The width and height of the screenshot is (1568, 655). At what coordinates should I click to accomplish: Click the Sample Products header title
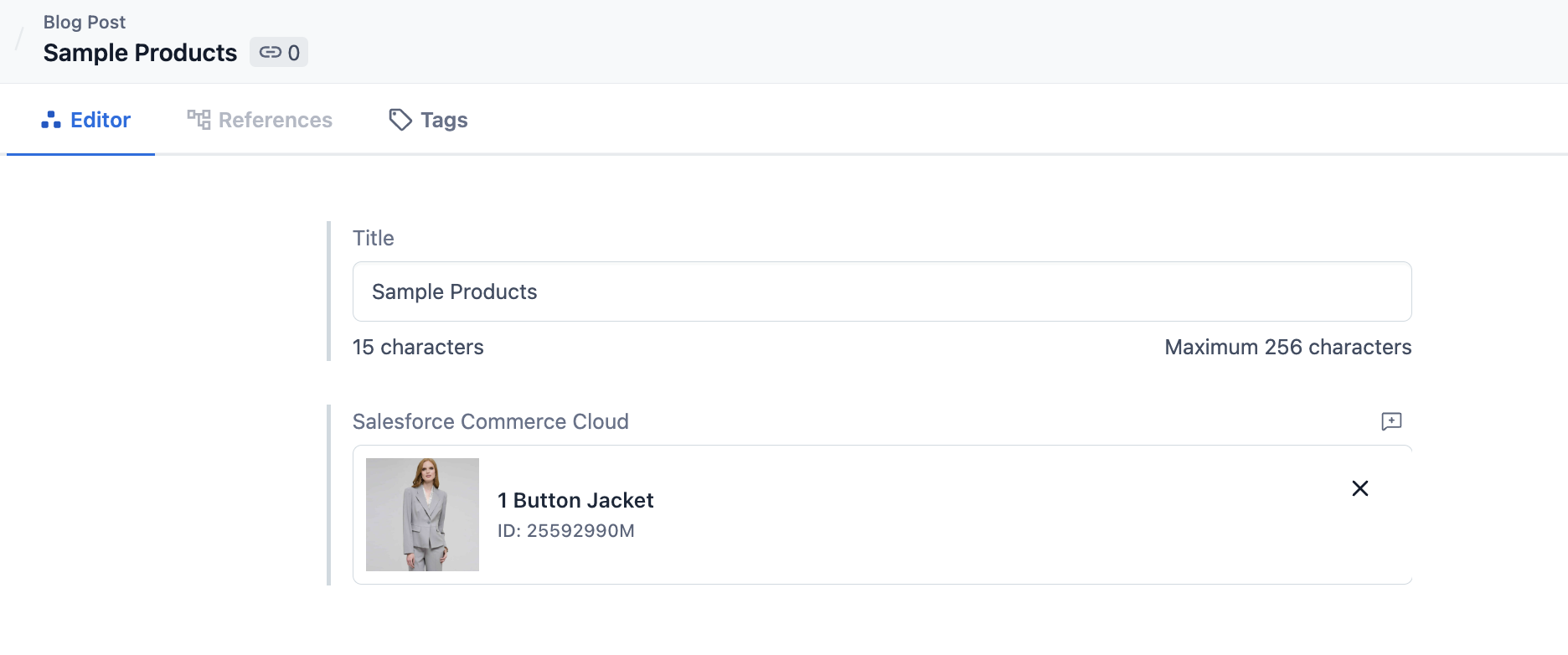[140, 53]
